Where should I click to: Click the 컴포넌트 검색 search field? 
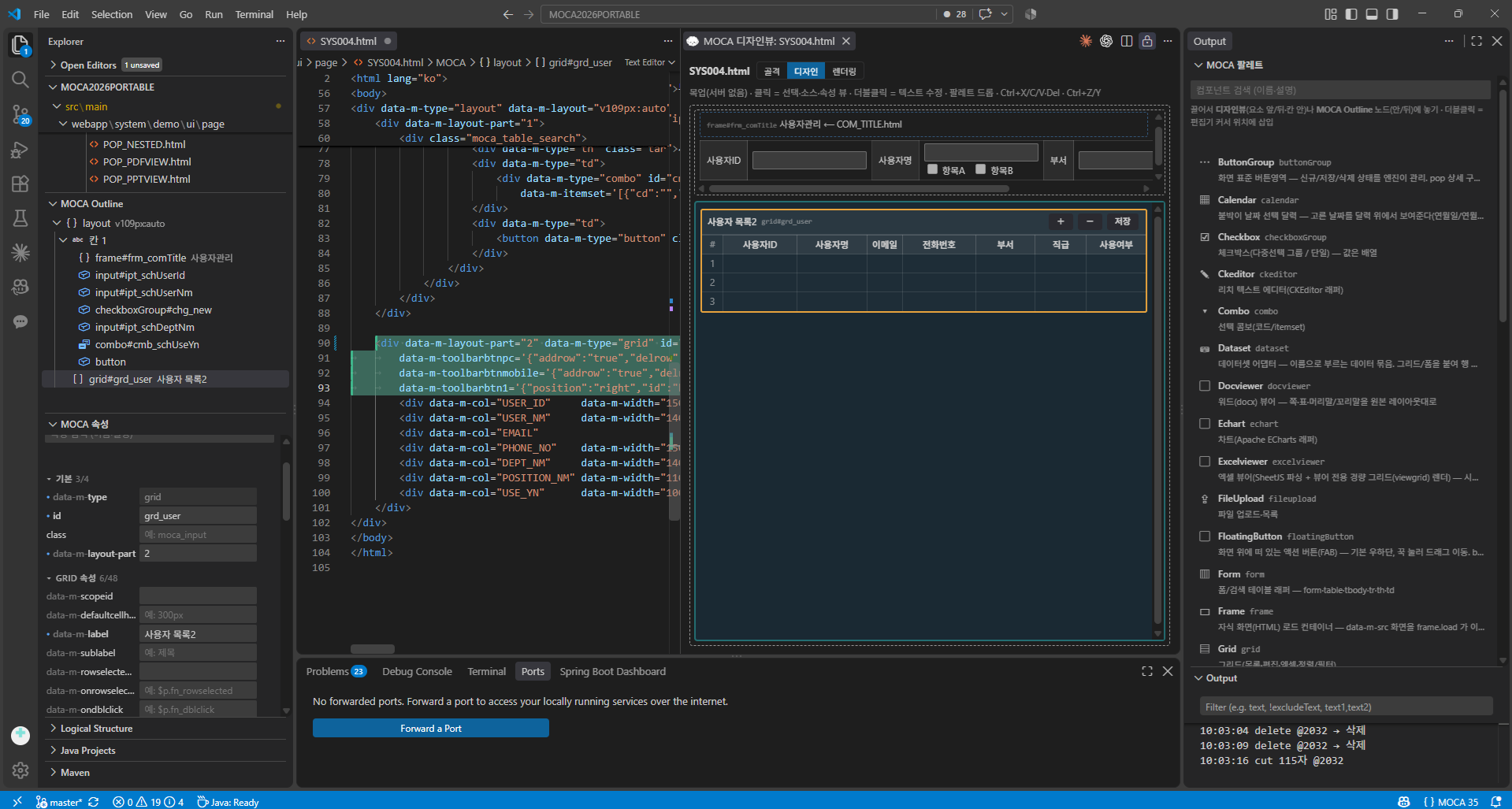point(1339,90)
